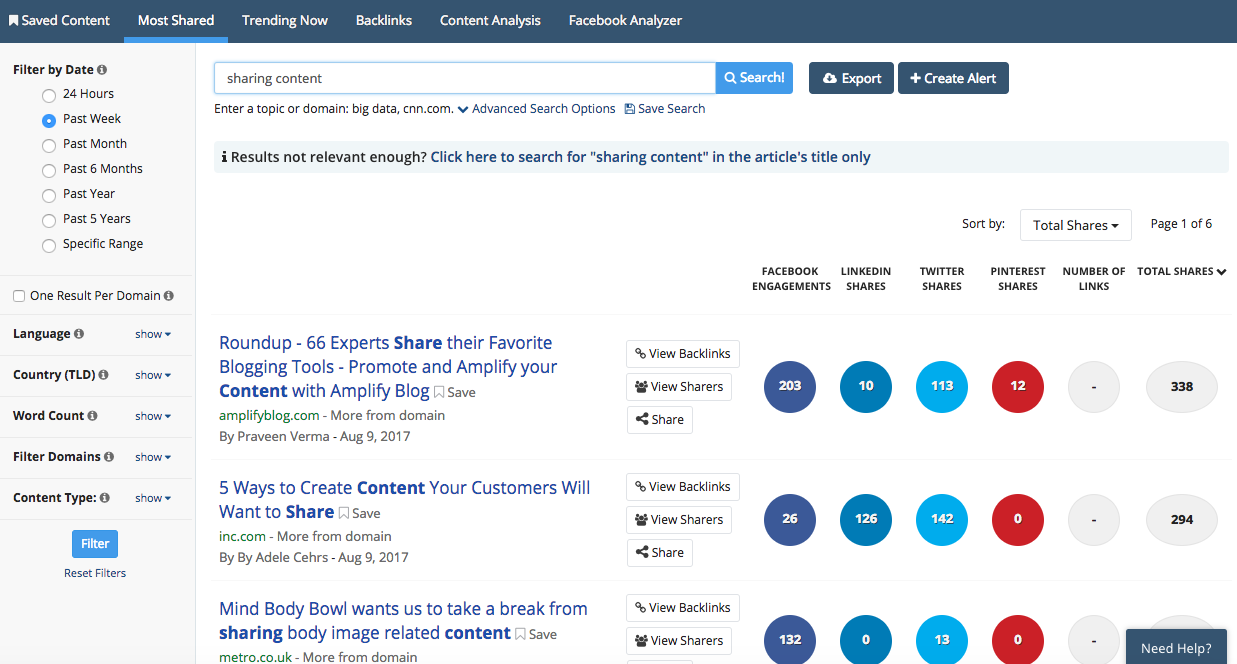Click the info icon next to Filter Domains

[x=109, y=457]
